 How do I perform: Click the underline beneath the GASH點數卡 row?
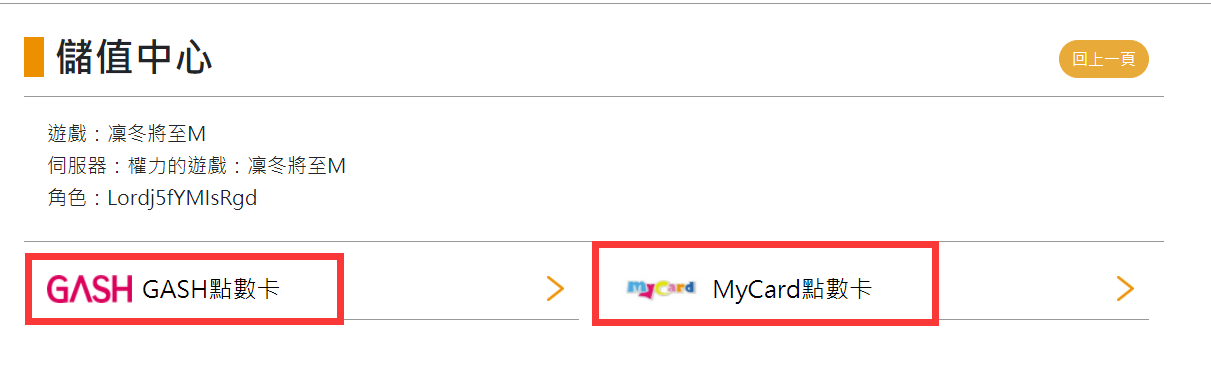pos(301,320)
